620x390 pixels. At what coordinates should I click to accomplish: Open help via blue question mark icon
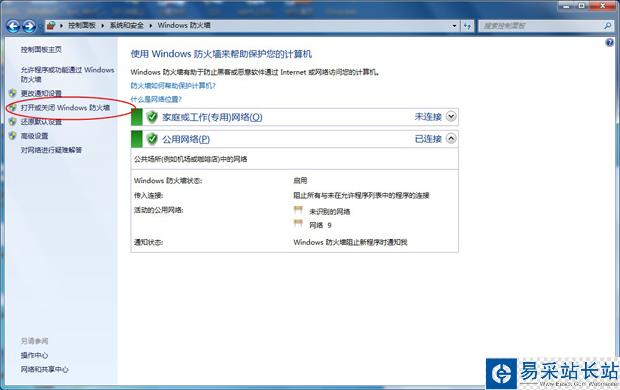point(610,42)
